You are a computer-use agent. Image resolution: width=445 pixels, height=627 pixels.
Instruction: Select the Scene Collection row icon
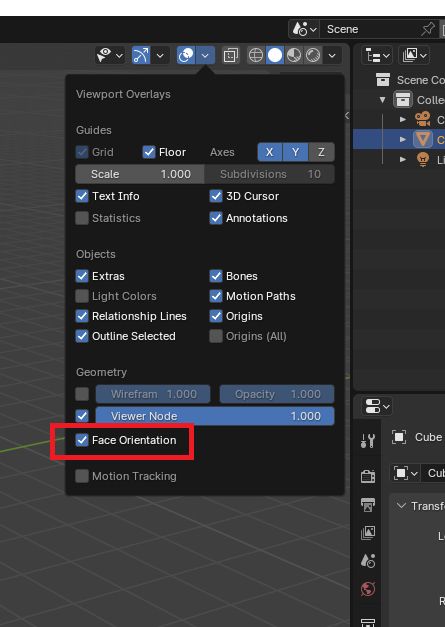383,80
